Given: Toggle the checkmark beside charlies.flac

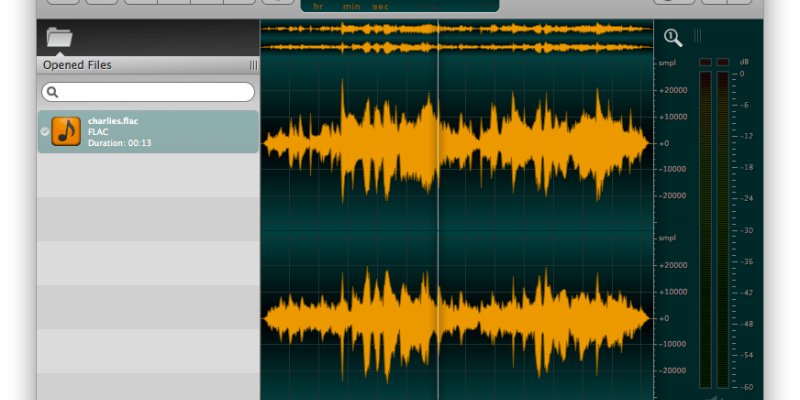Looking at the screenshot, I should point(45,131).
